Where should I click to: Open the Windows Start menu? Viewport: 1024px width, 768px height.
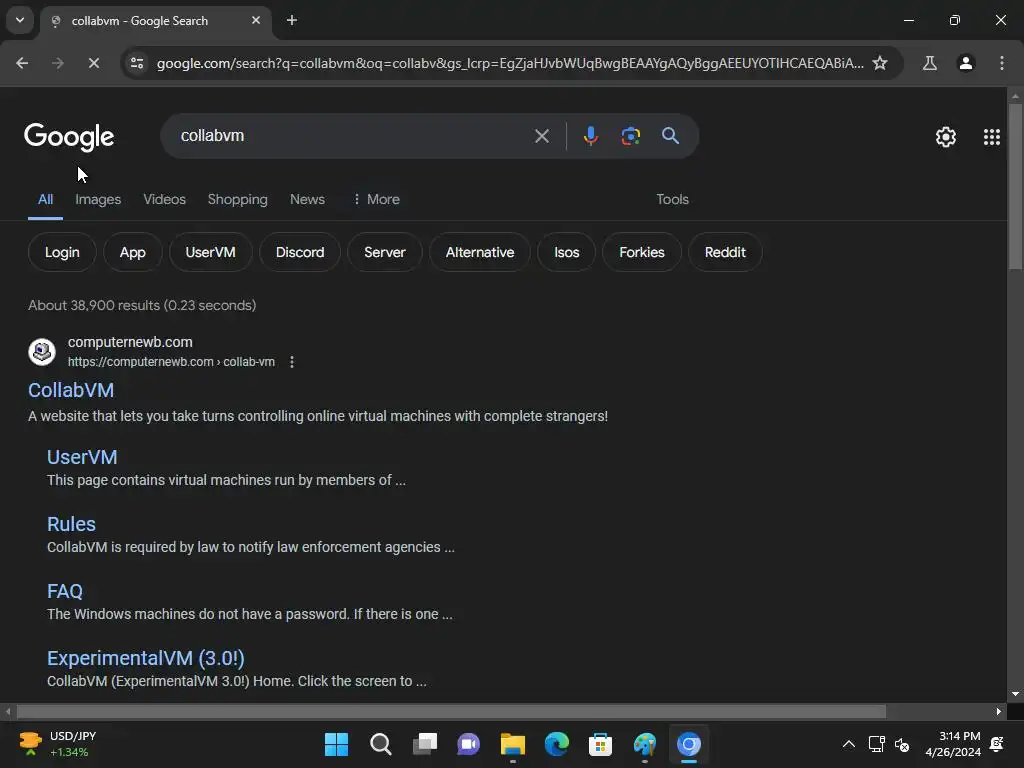336,744
